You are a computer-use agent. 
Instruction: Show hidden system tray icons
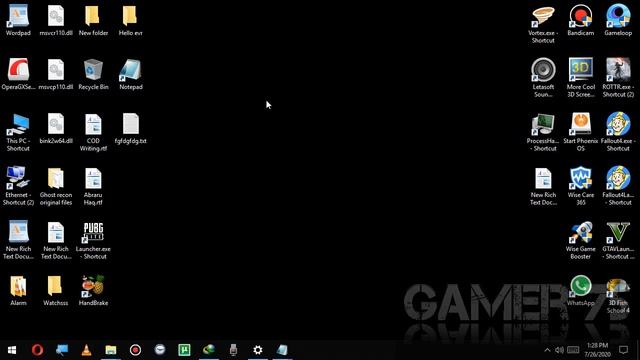point(547,350)
